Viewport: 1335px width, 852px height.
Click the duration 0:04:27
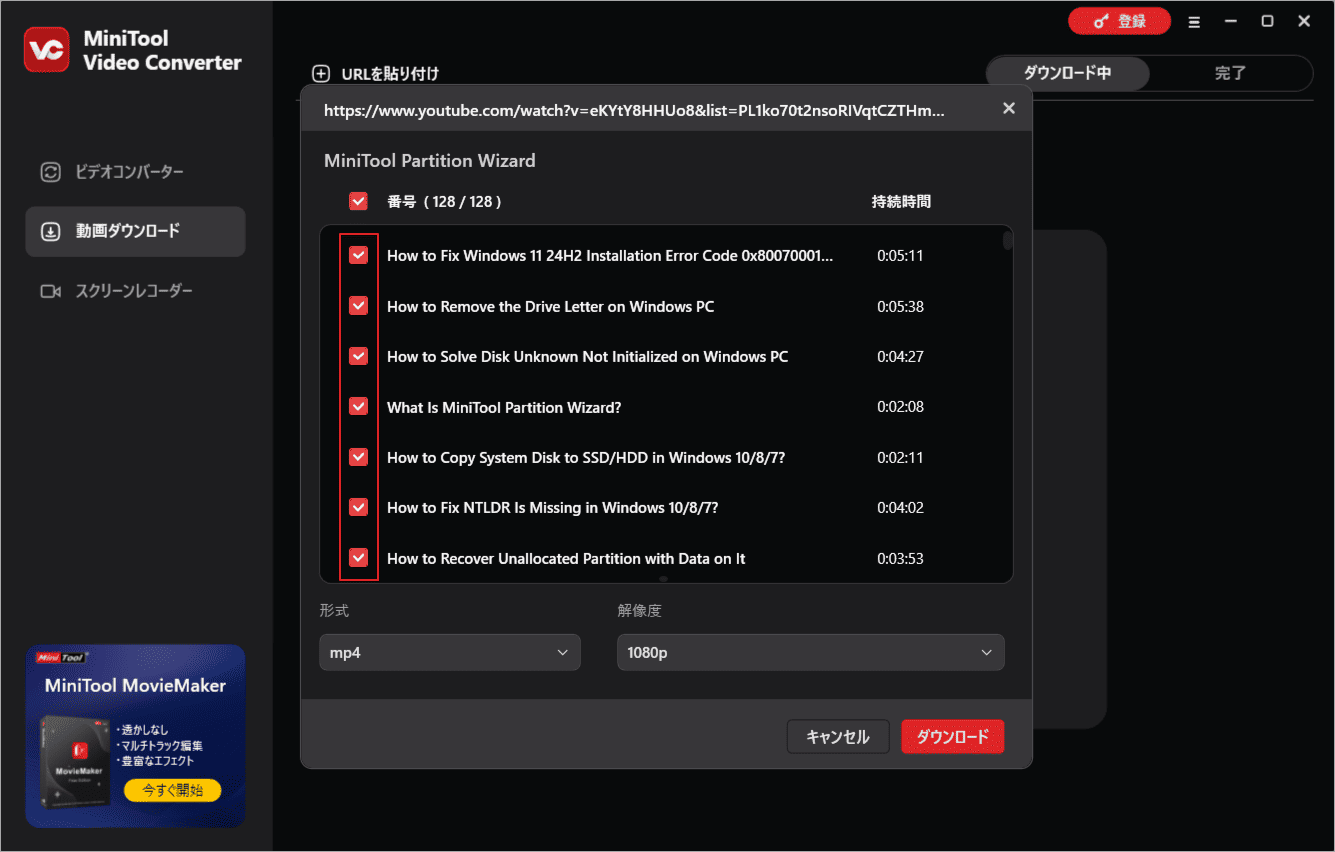[900, 357]
